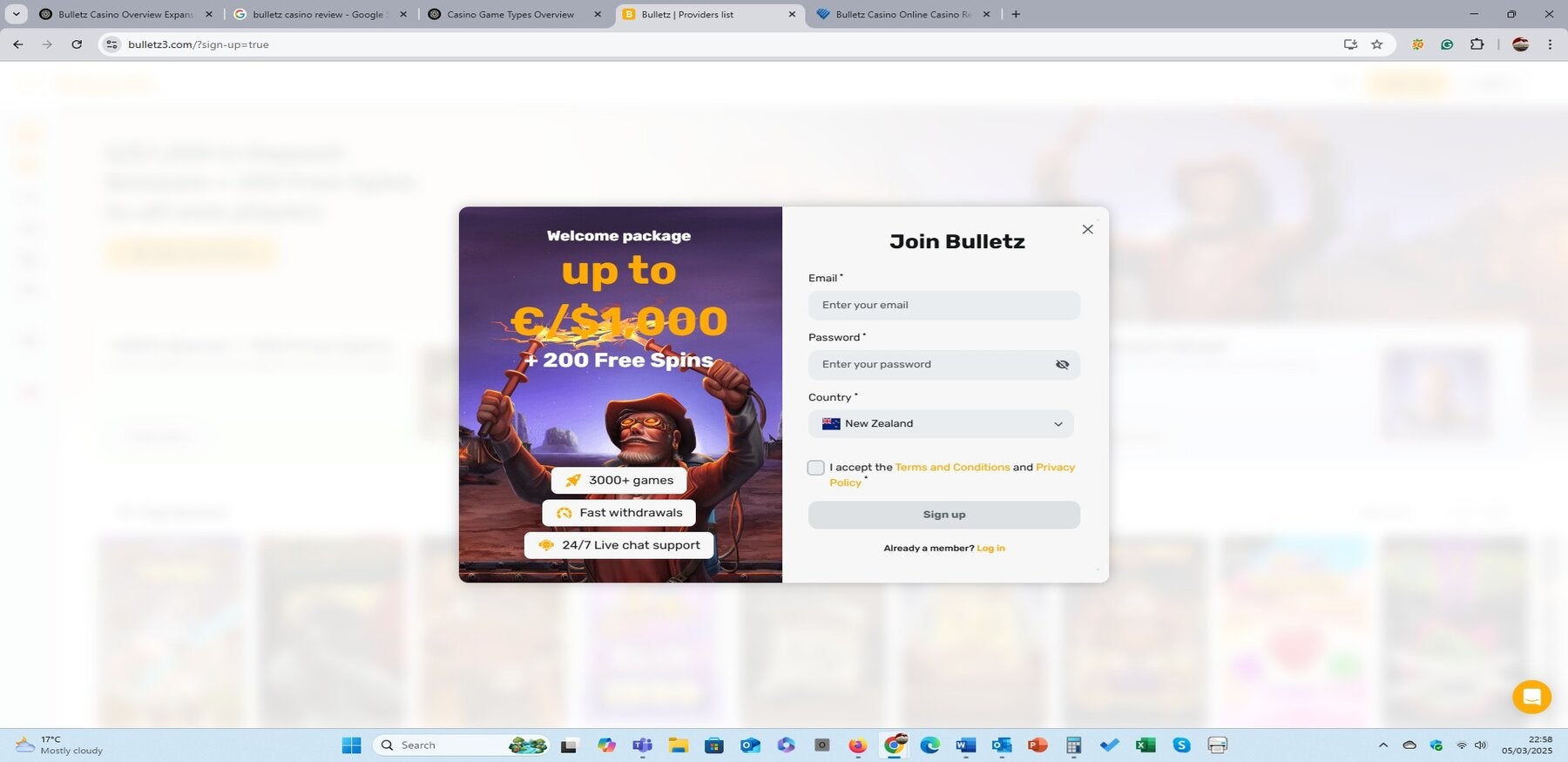Click the install app icon in address bar

(1350, 44)
